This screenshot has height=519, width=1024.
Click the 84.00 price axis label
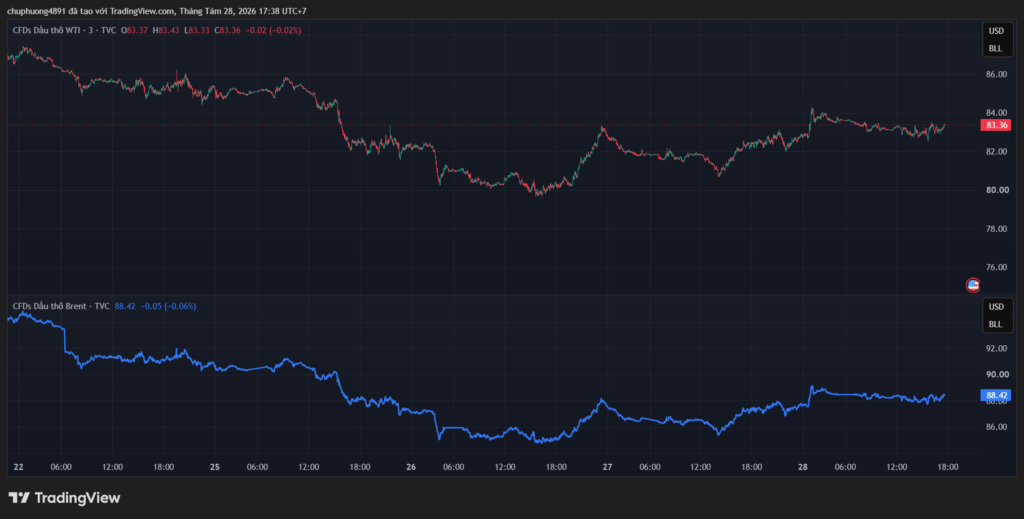996,113
